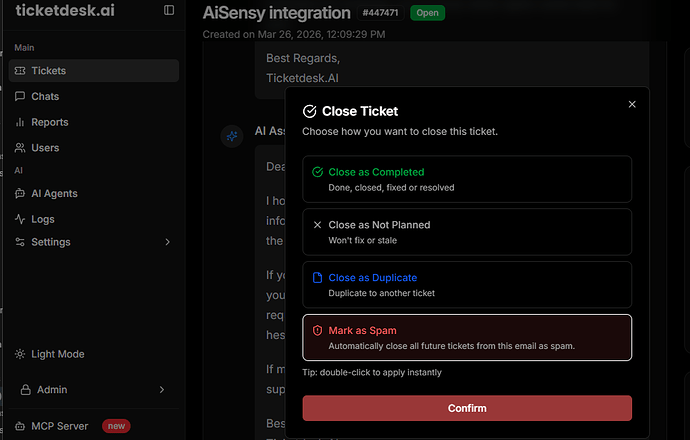Viewport: 690px width, 440px height.
Task: Toggle Light Mode
Action: pyautogui.click(x=49, y=354)
